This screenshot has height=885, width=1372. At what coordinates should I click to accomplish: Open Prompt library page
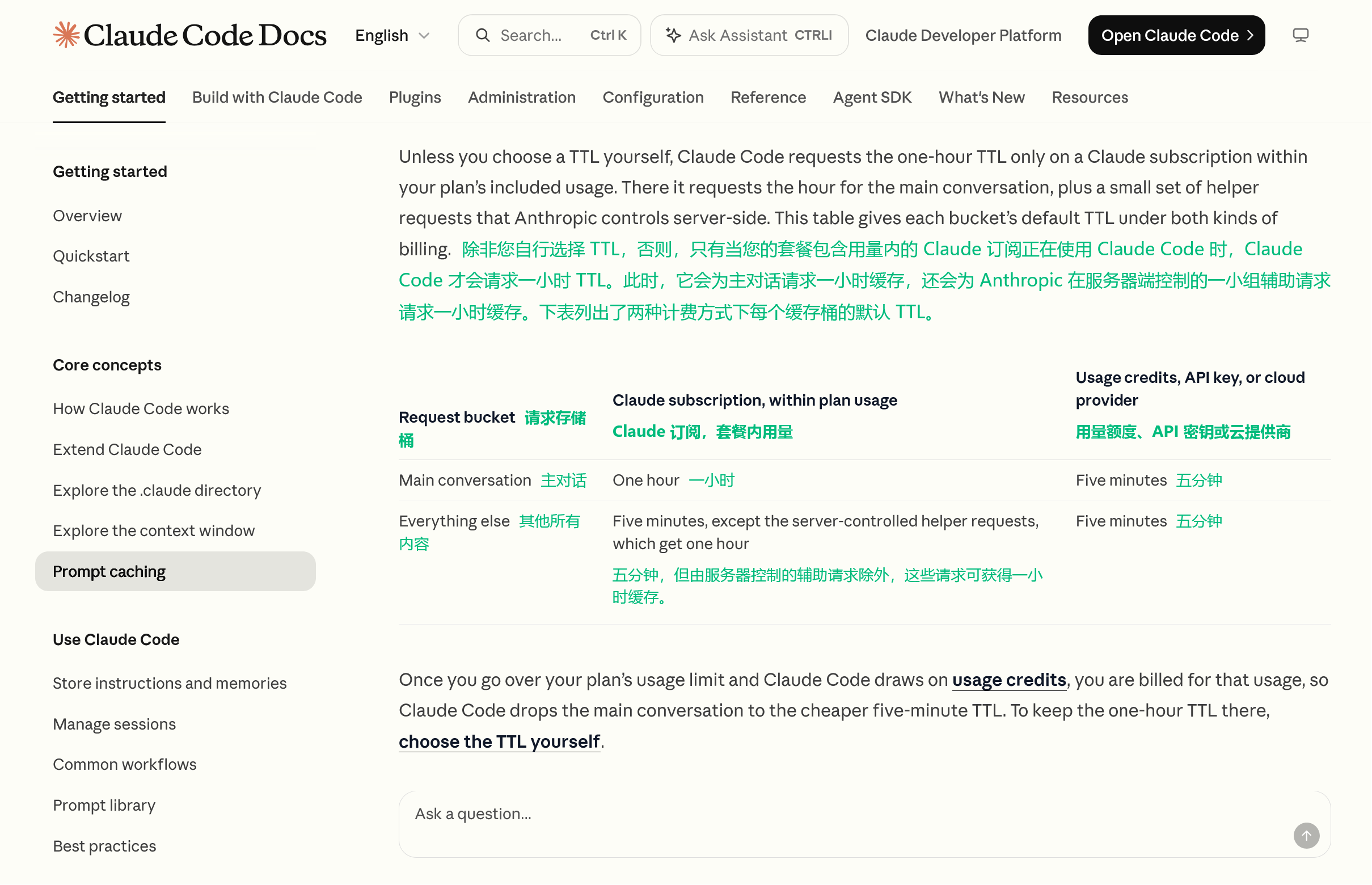click(104, 806)
